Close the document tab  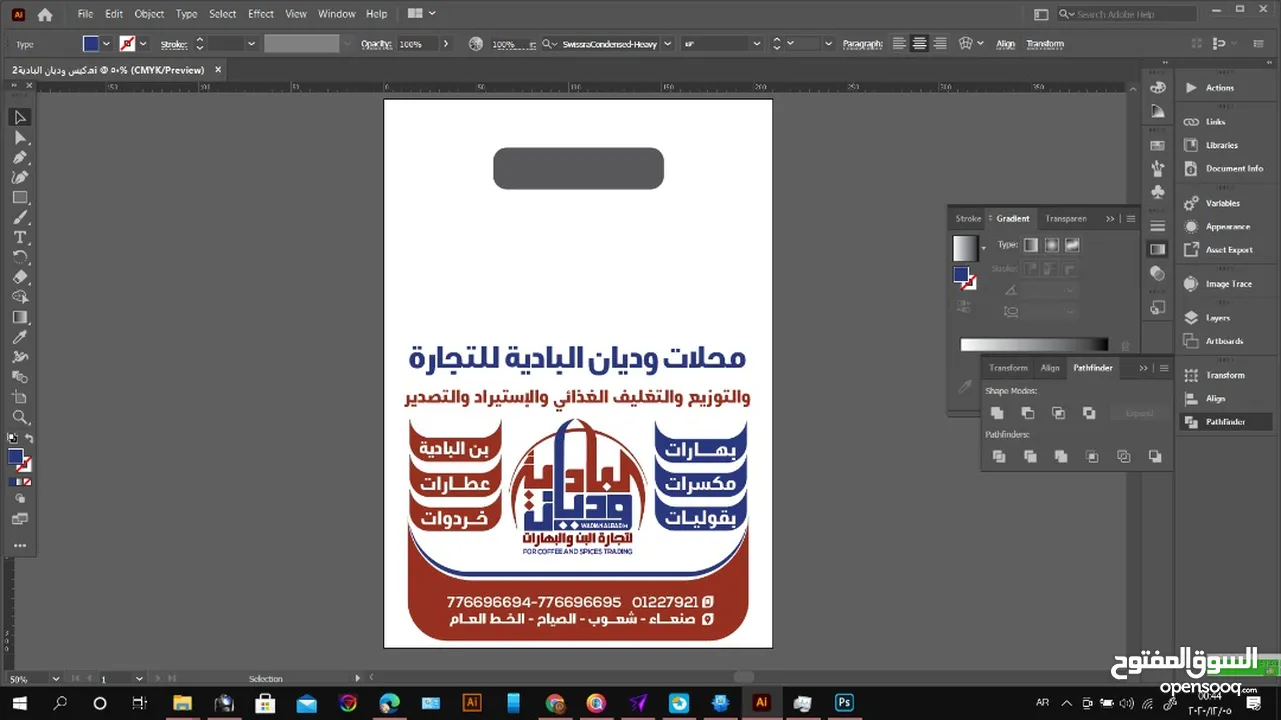(x=218, y=70)
